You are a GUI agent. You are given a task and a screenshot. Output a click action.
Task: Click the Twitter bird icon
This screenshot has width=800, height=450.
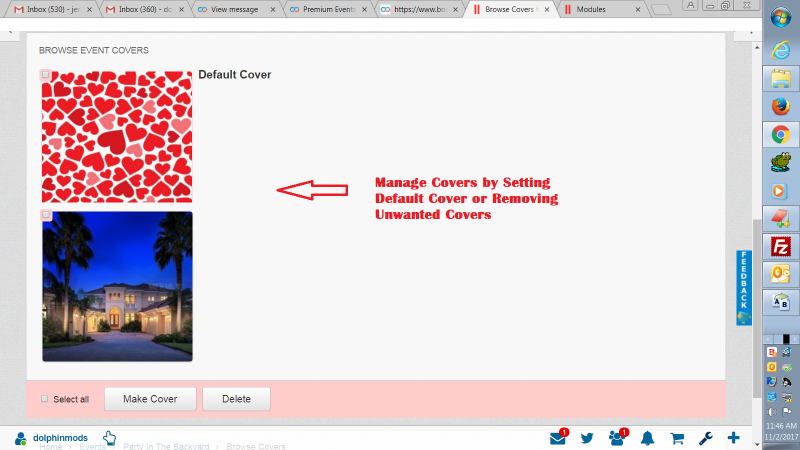[587, 438]
